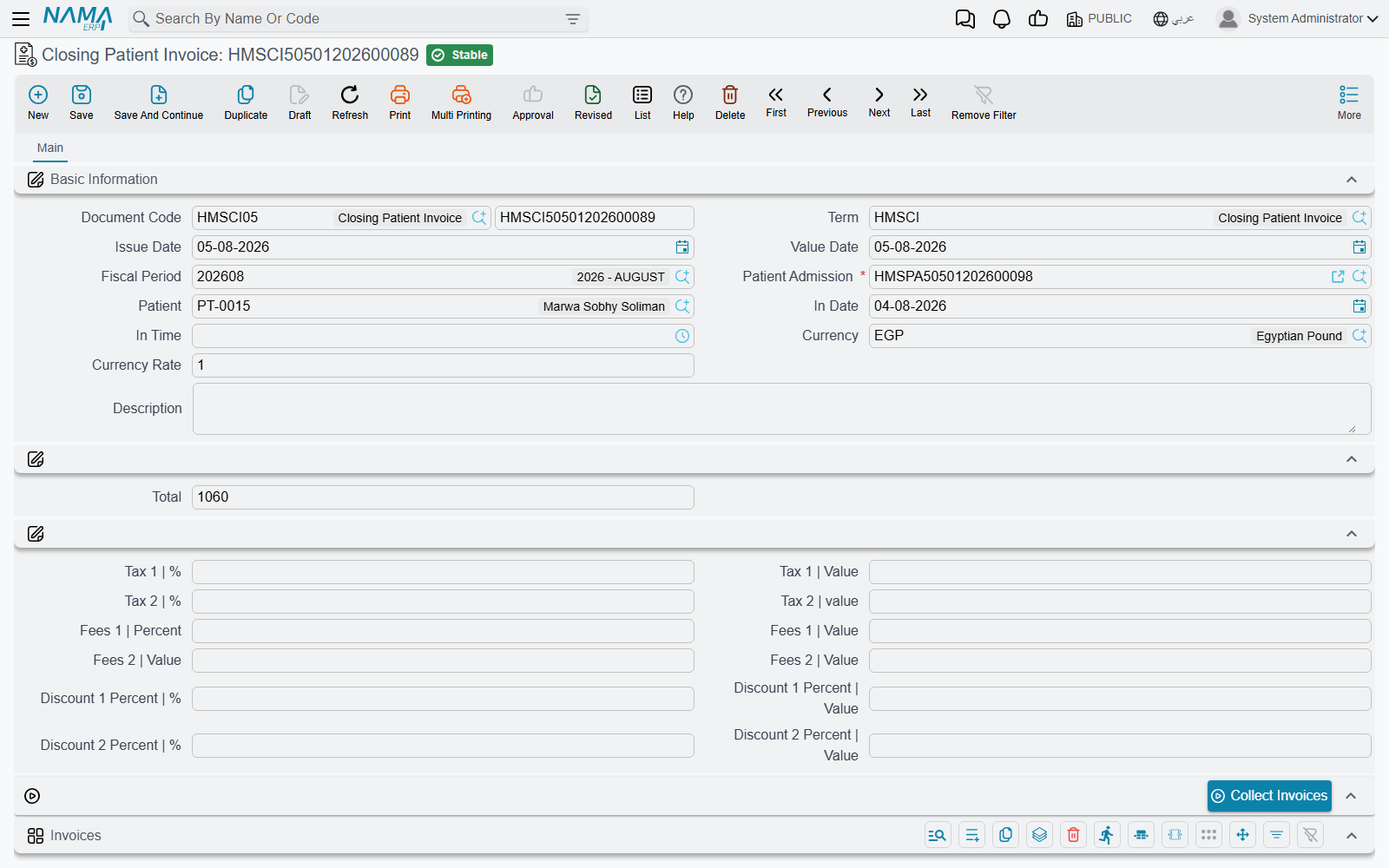Click the layers icon in Invoices toolbar
Image resolution: width=1389 pixels, height=868 pixels.
[1039, 835]
